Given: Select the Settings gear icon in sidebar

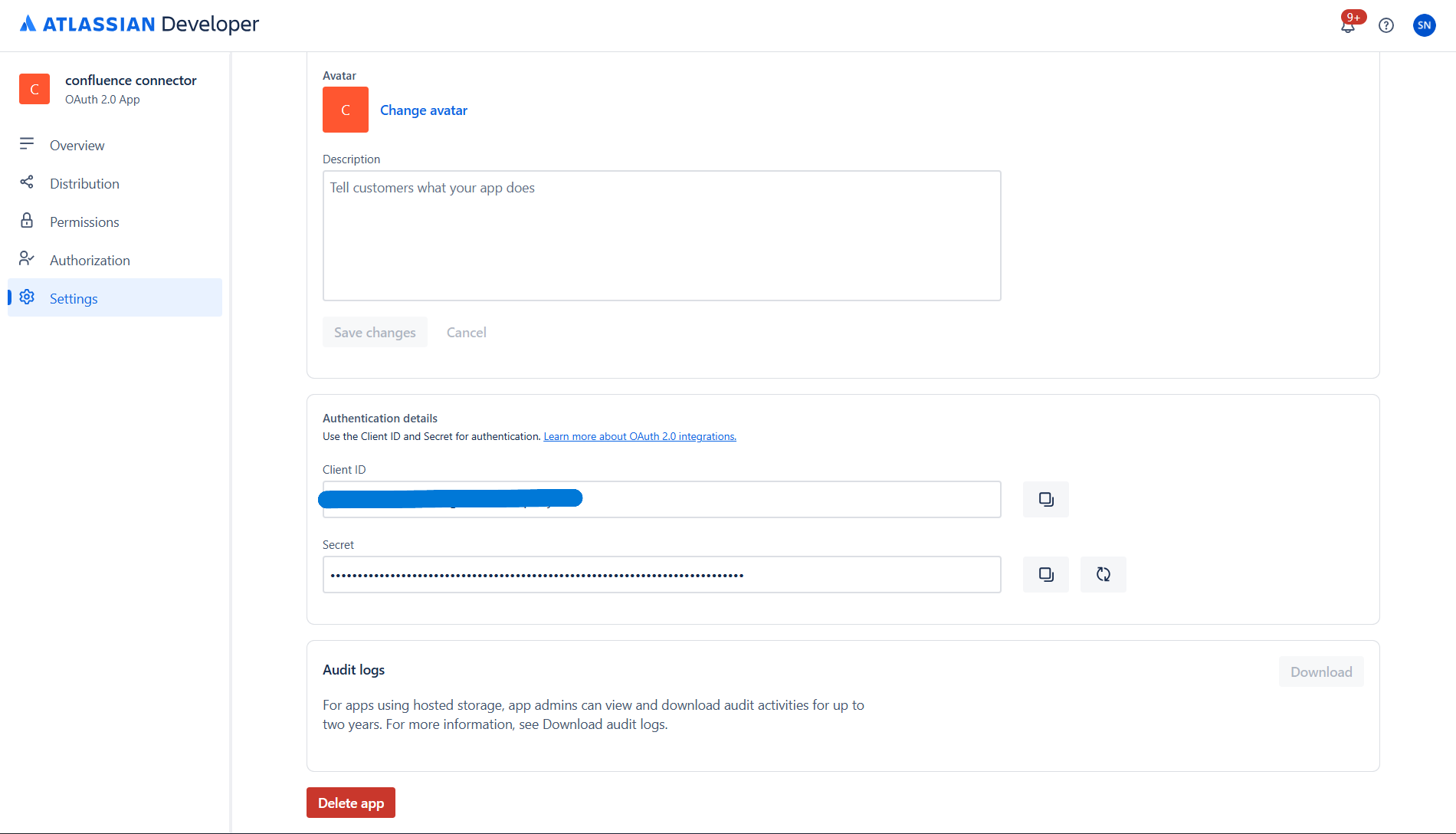Looking at the screenshot, I should click(x=28, y=297).
